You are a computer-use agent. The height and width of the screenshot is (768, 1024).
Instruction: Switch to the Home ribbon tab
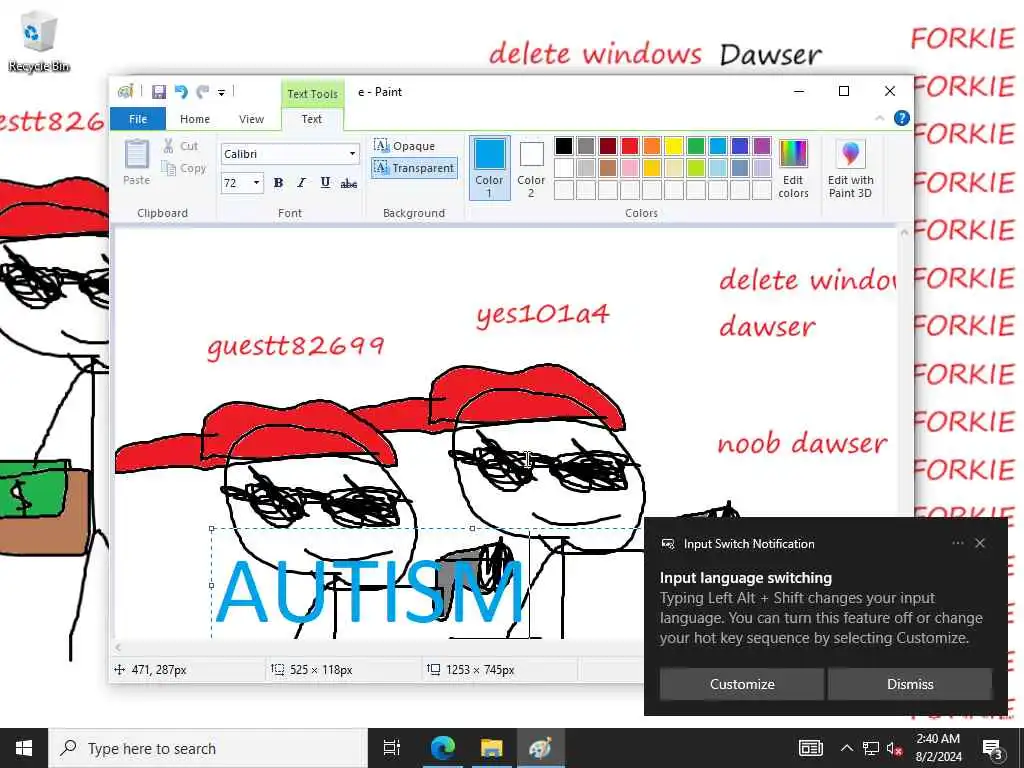(195, 119)
